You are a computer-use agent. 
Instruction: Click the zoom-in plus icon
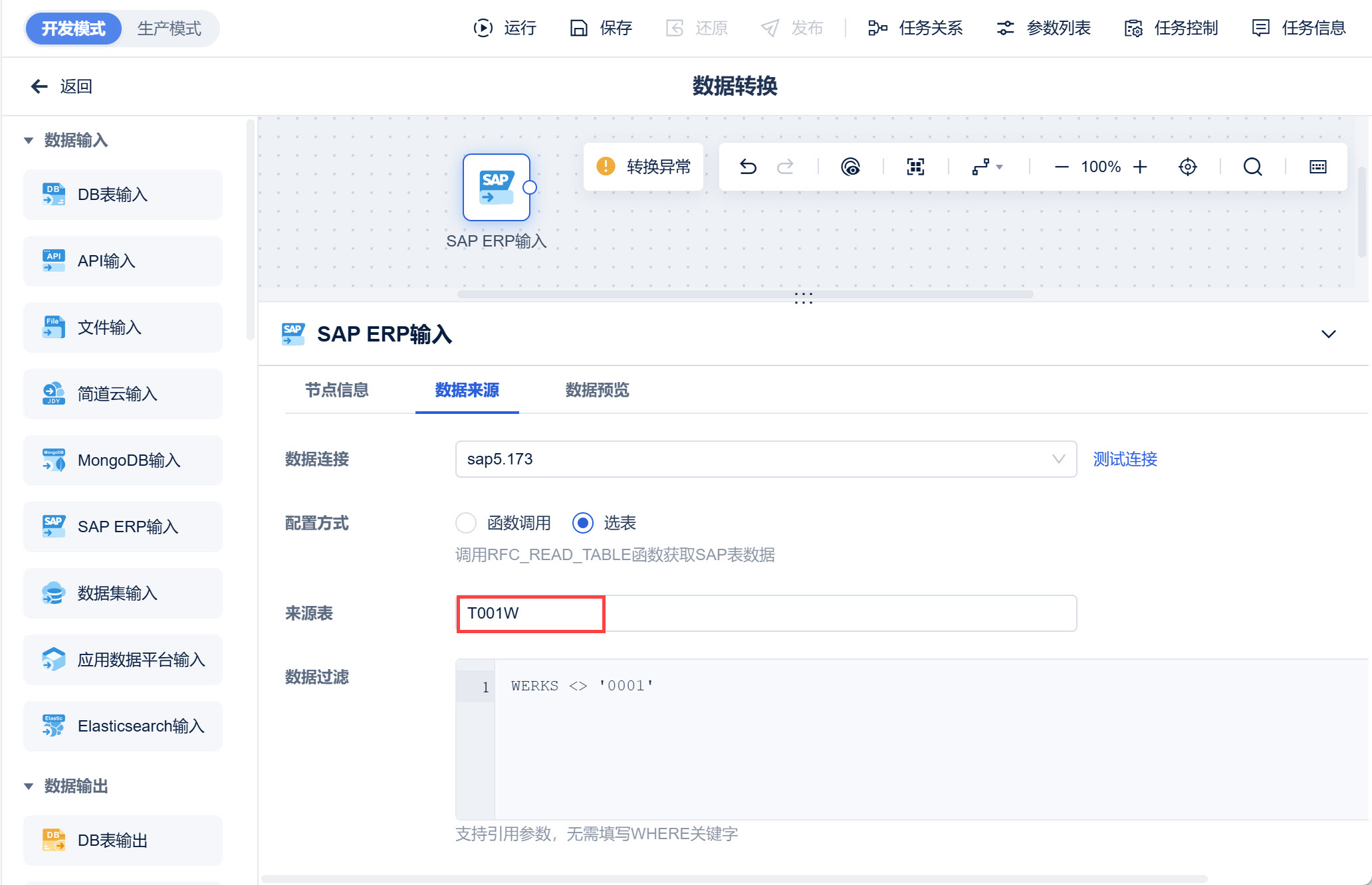pos(1140,167)
